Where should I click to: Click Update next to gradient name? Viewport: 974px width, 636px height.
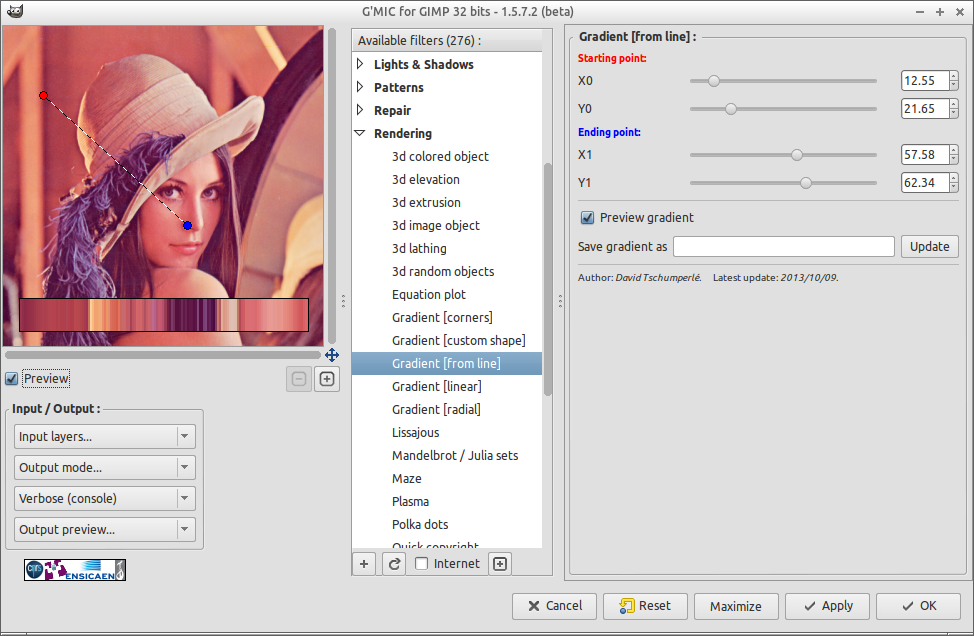pos(930,247)
